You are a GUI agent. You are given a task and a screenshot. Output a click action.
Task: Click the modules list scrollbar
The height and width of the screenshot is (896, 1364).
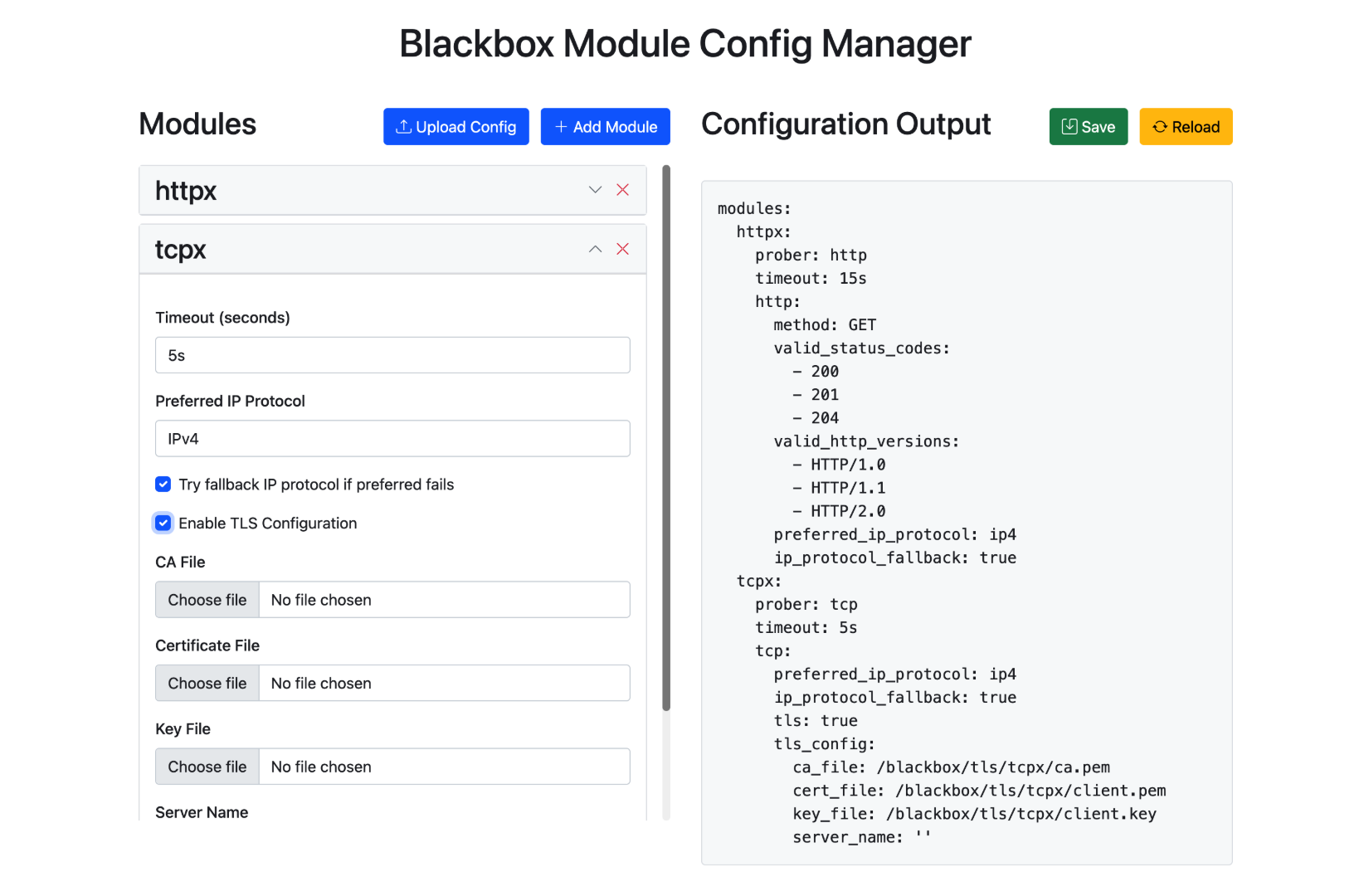[665, 438]
